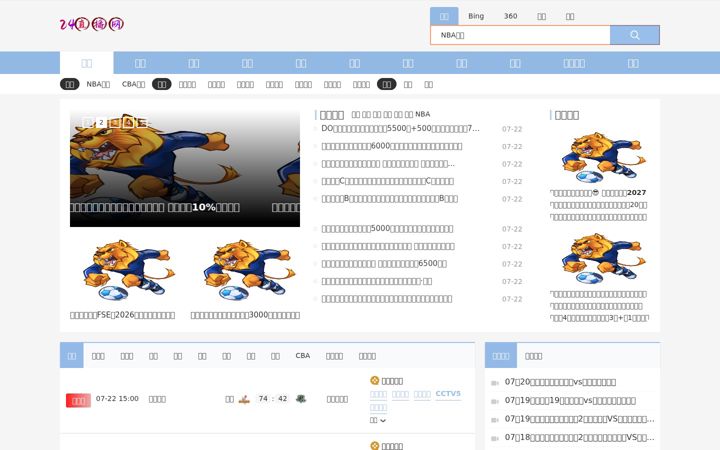720x450 pixels.
Task: Click the search field containing NBA
Action: click(520, 35)
